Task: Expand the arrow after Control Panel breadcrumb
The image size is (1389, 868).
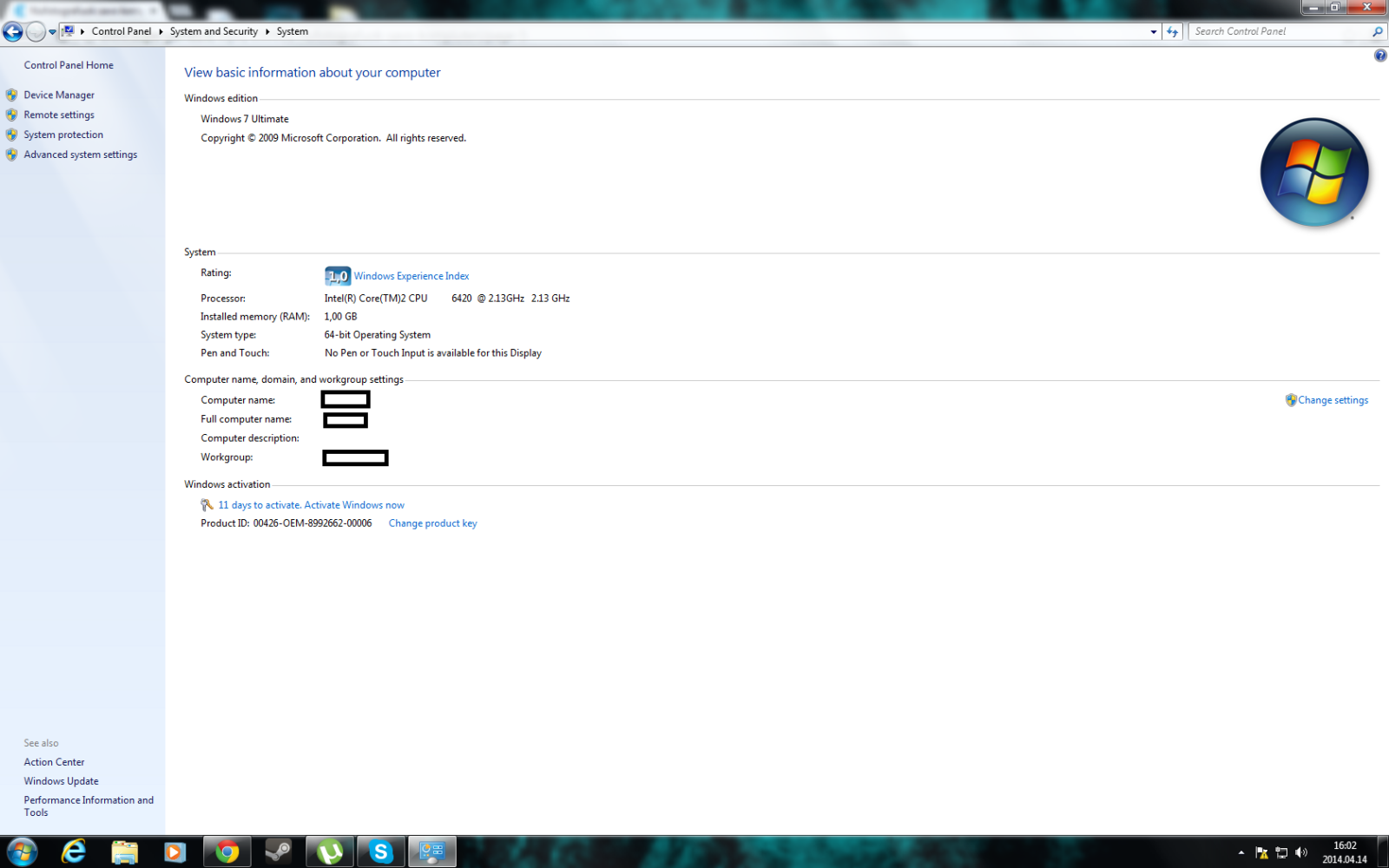Action: point(161,31)
